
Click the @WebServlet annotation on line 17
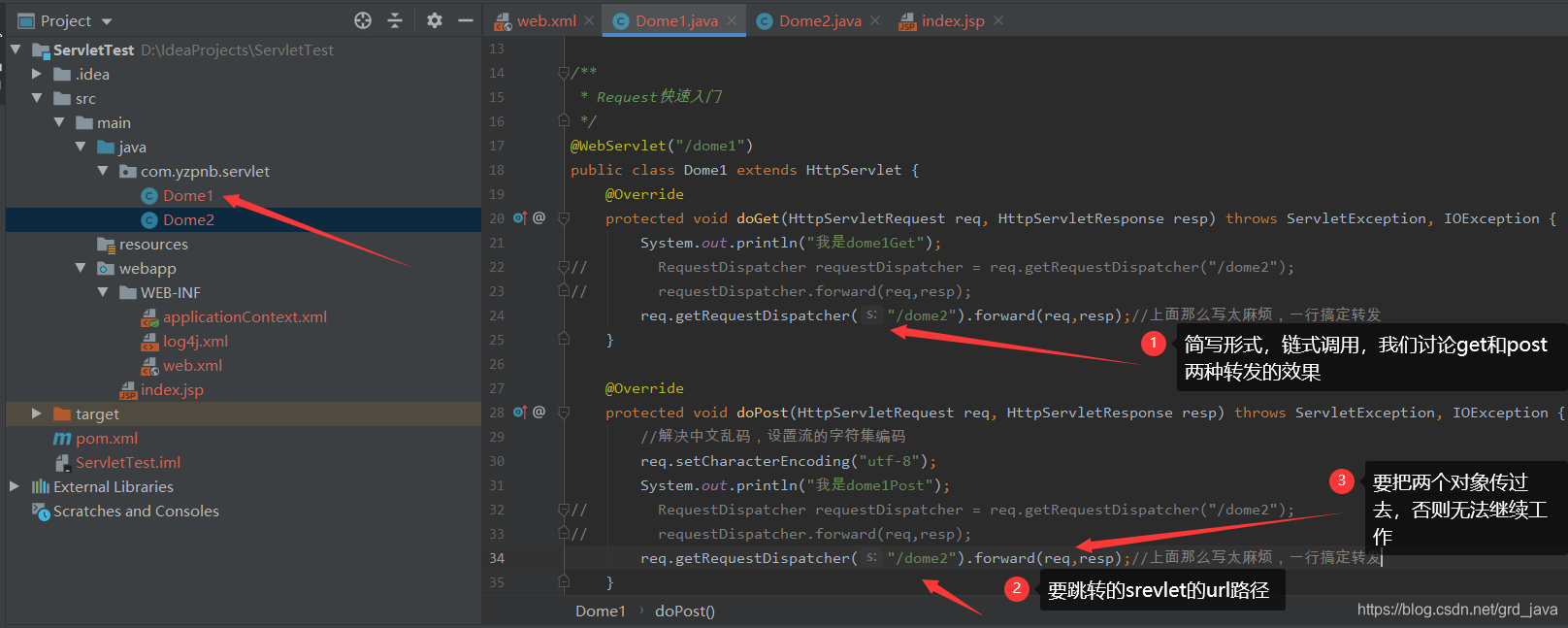[x=618, y=146]
